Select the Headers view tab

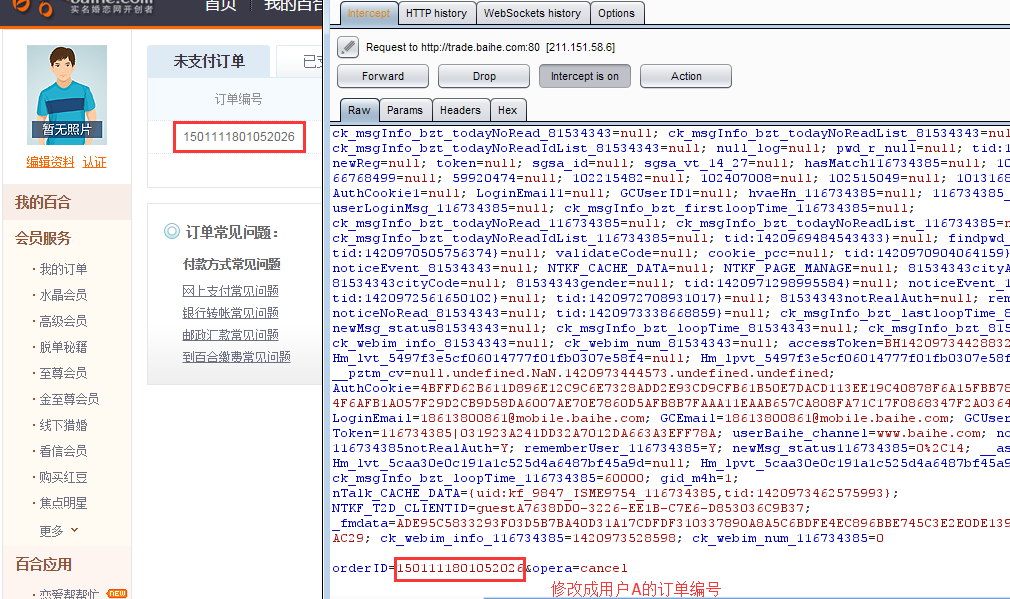tap(460, 110)
